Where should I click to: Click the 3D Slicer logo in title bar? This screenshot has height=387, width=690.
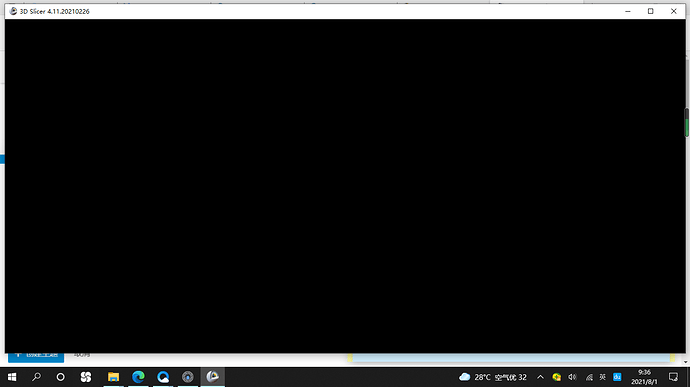(13, 11)
